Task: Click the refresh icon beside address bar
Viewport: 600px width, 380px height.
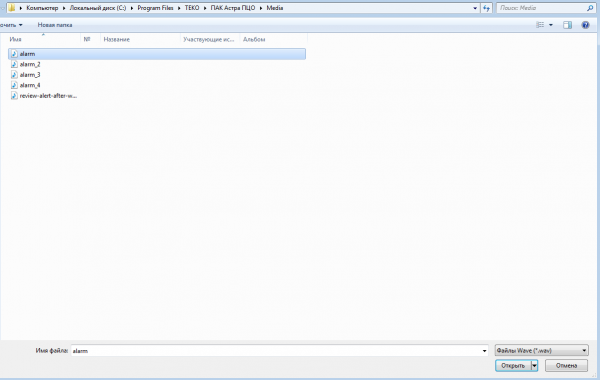Action: (486, 8)
